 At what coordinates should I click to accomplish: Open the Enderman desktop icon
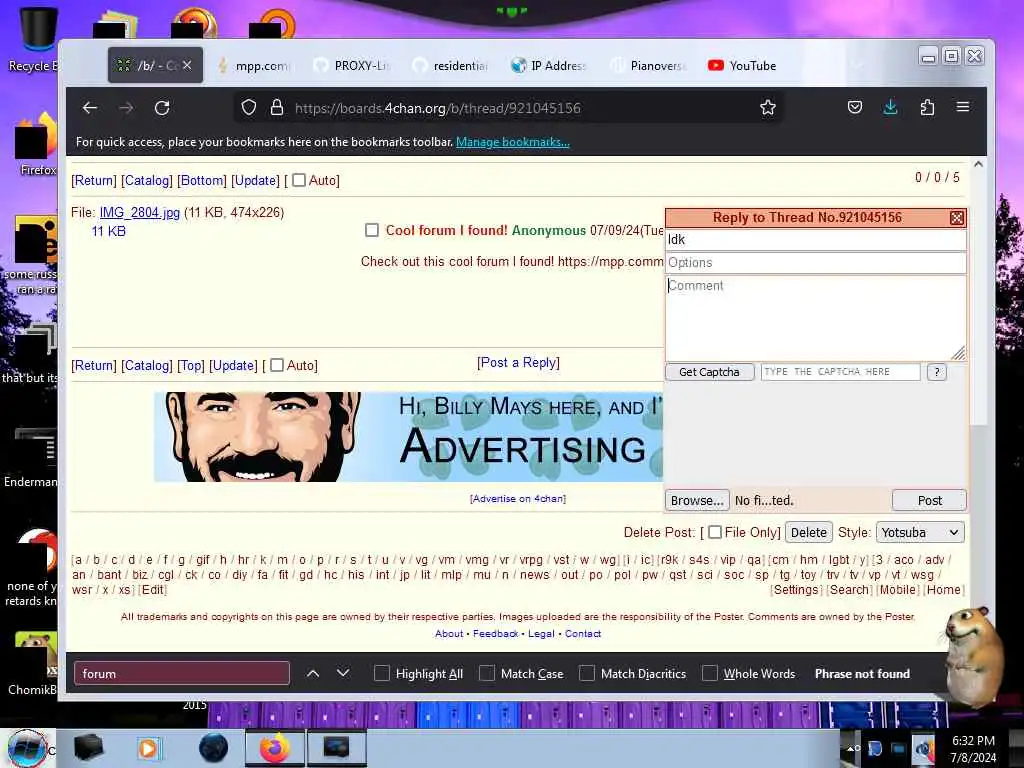click(x=33, y=457)
